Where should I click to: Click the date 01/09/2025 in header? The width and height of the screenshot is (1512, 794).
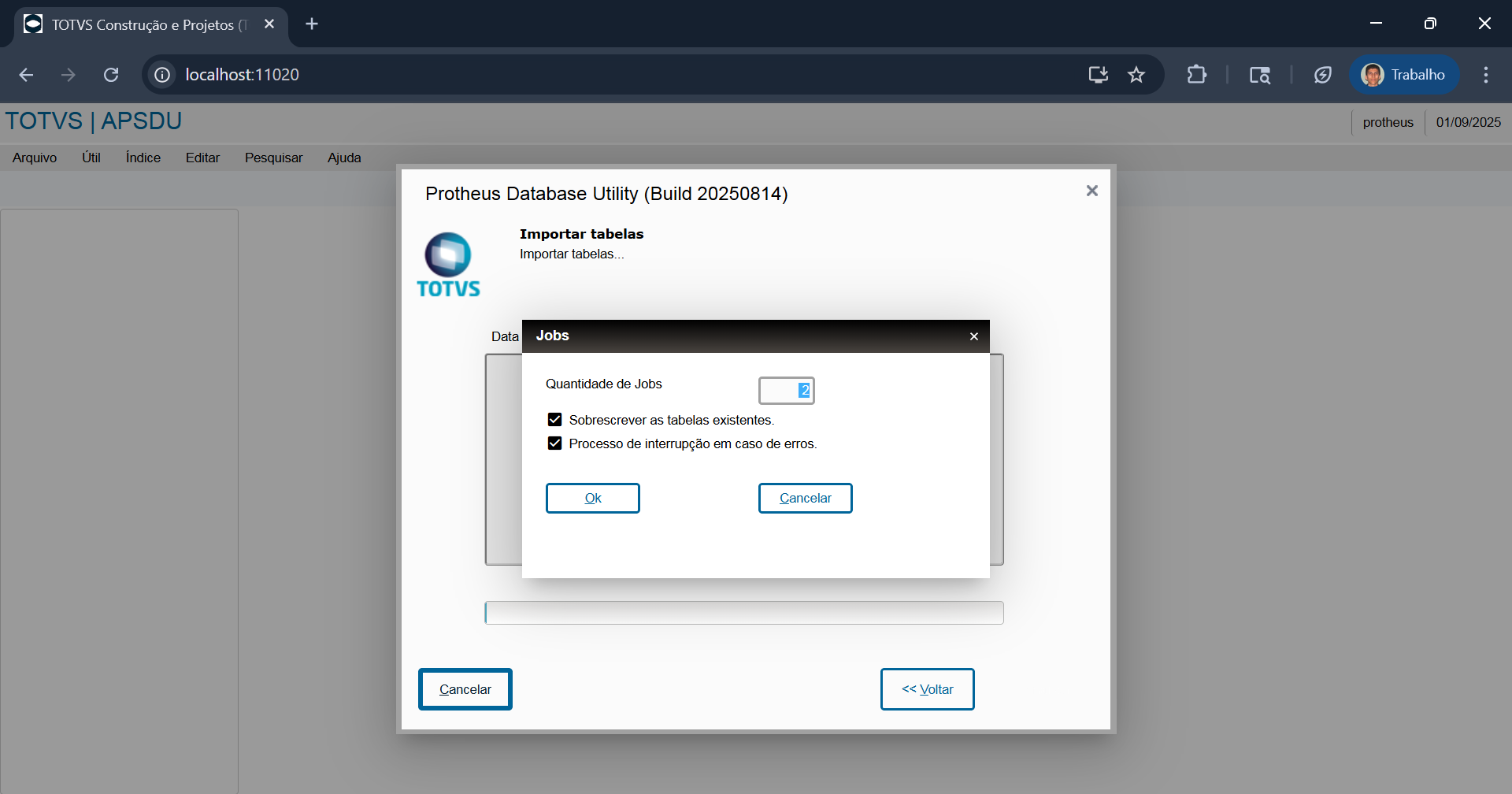point(1469,122)
